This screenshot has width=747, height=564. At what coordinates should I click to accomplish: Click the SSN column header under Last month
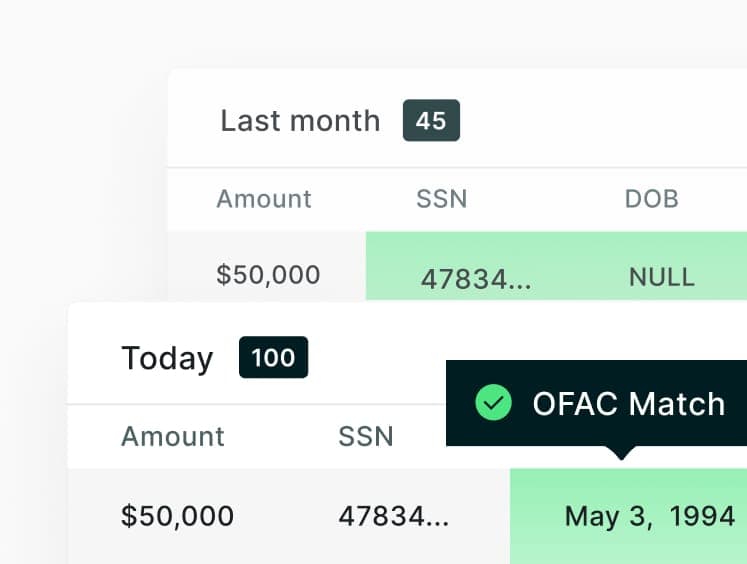[x=442, y=199]
